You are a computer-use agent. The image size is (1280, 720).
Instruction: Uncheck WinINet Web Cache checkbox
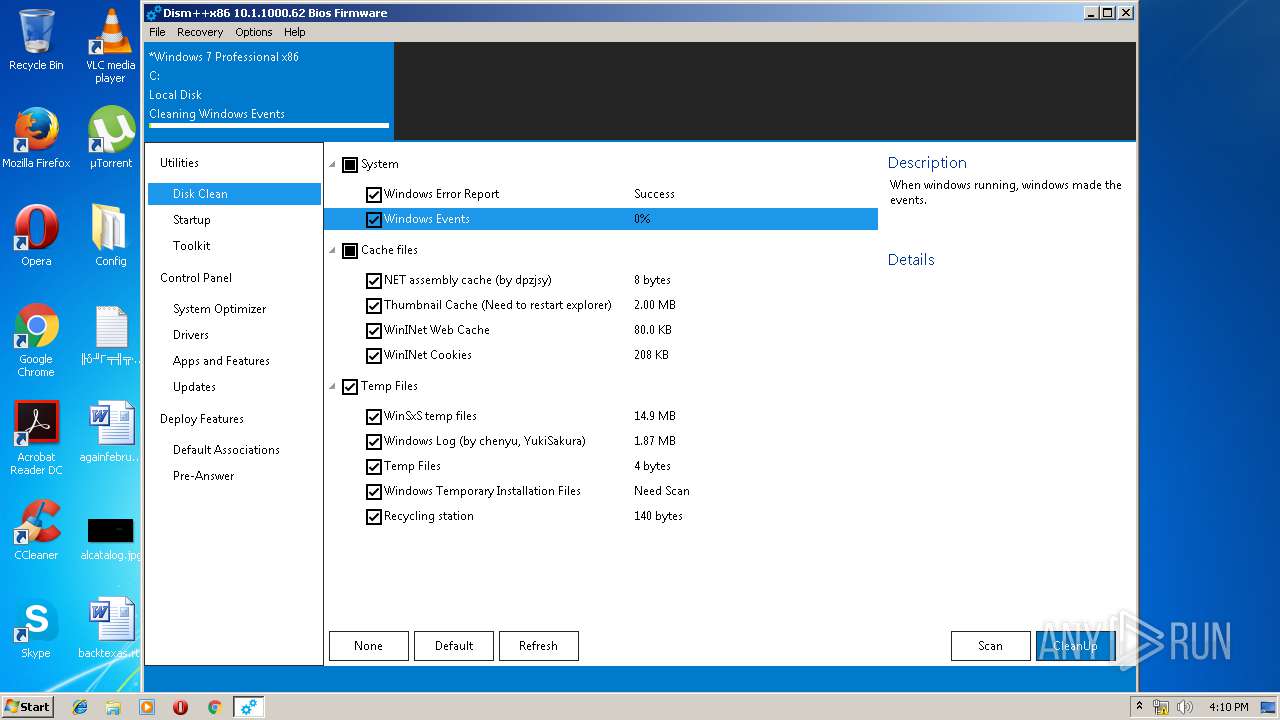tap(374, 331)
